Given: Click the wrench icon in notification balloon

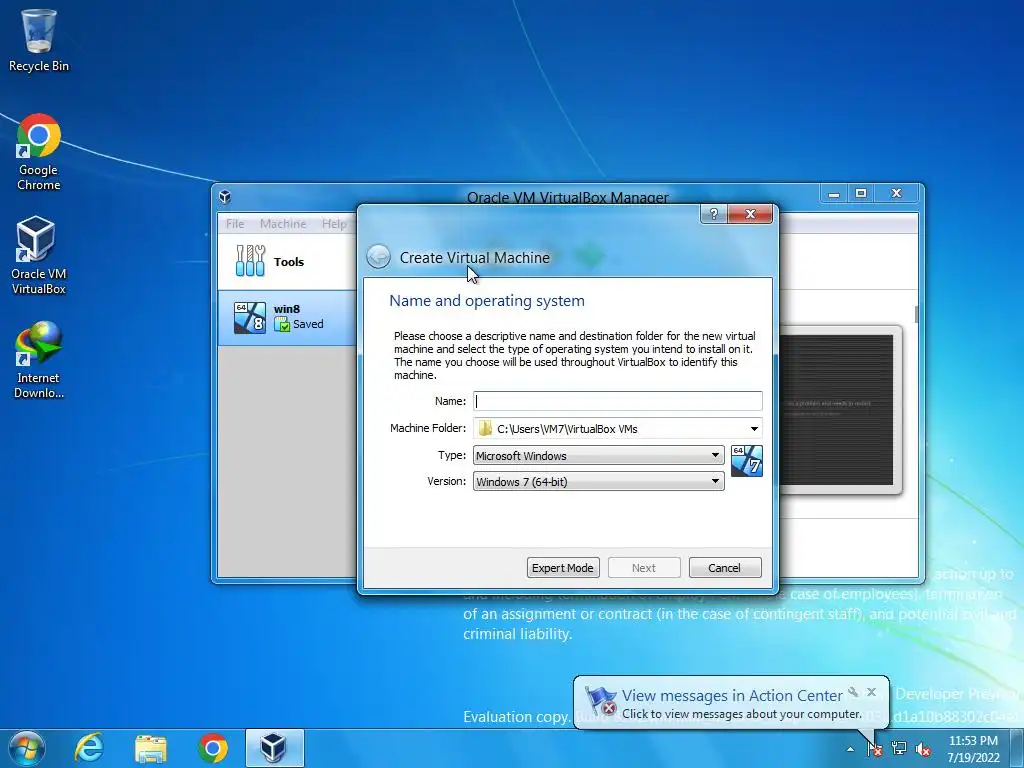Looking at the screenshot, I should tap(853, 692).
